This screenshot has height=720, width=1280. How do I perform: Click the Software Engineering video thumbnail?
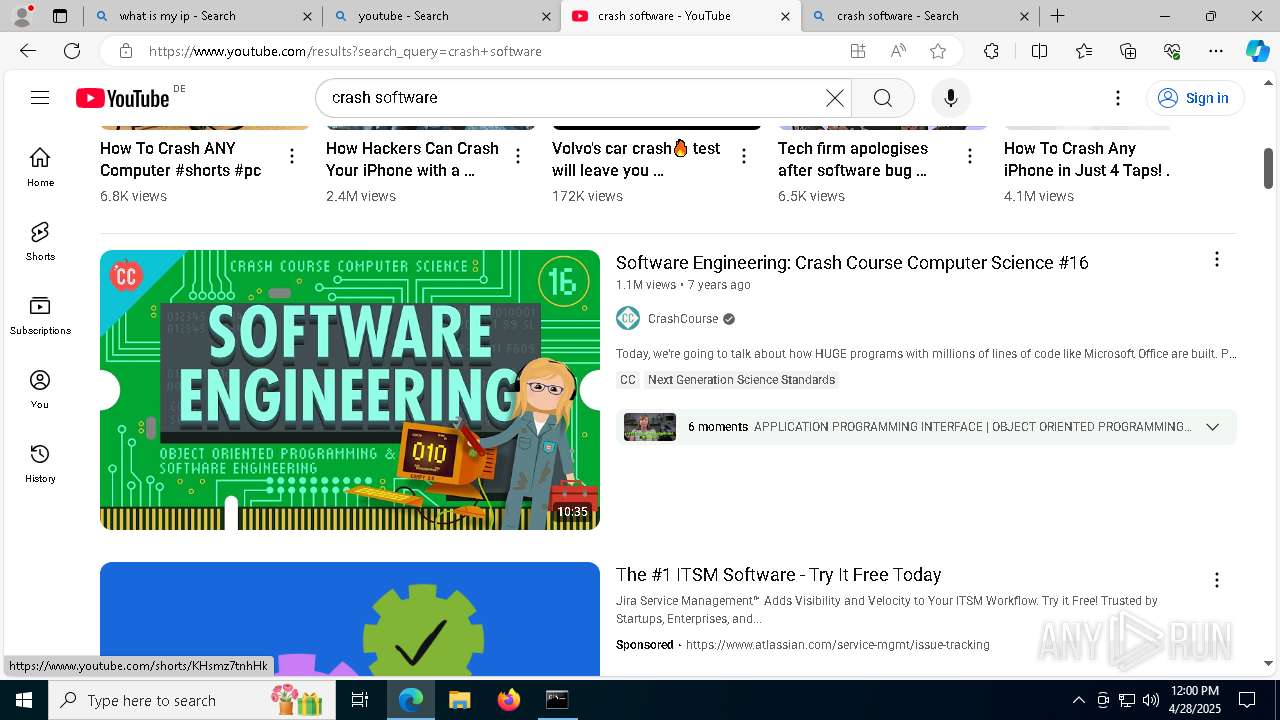pyautogui.click(x=350, y=390)
